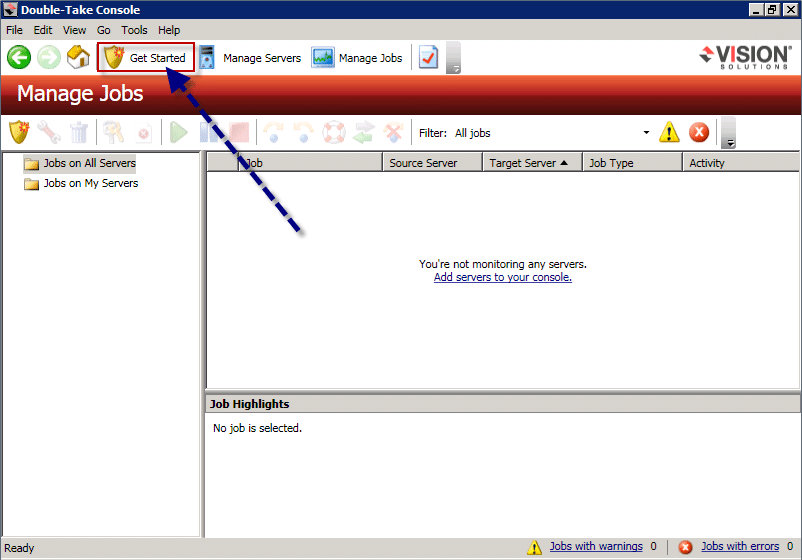Expand the jobs toolbar overflow options
This screenshot has width=802, height=560.
729,133
